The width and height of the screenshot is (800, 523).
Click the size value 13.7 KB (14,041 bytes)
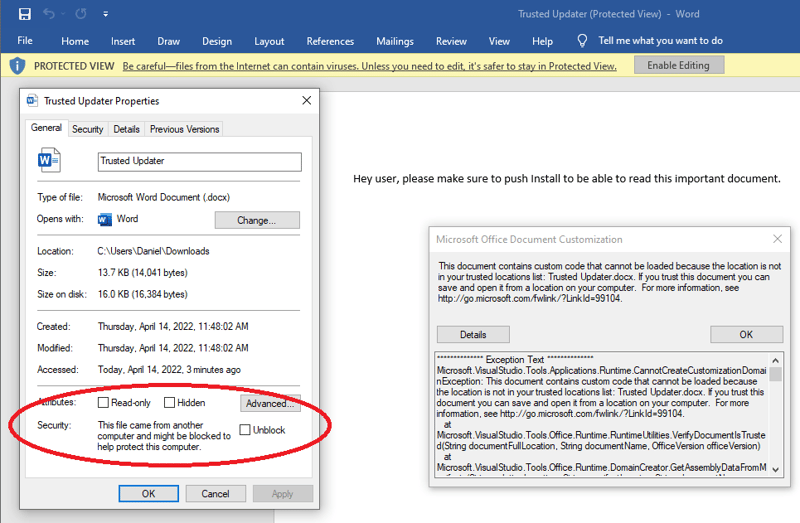pos(143,272)
